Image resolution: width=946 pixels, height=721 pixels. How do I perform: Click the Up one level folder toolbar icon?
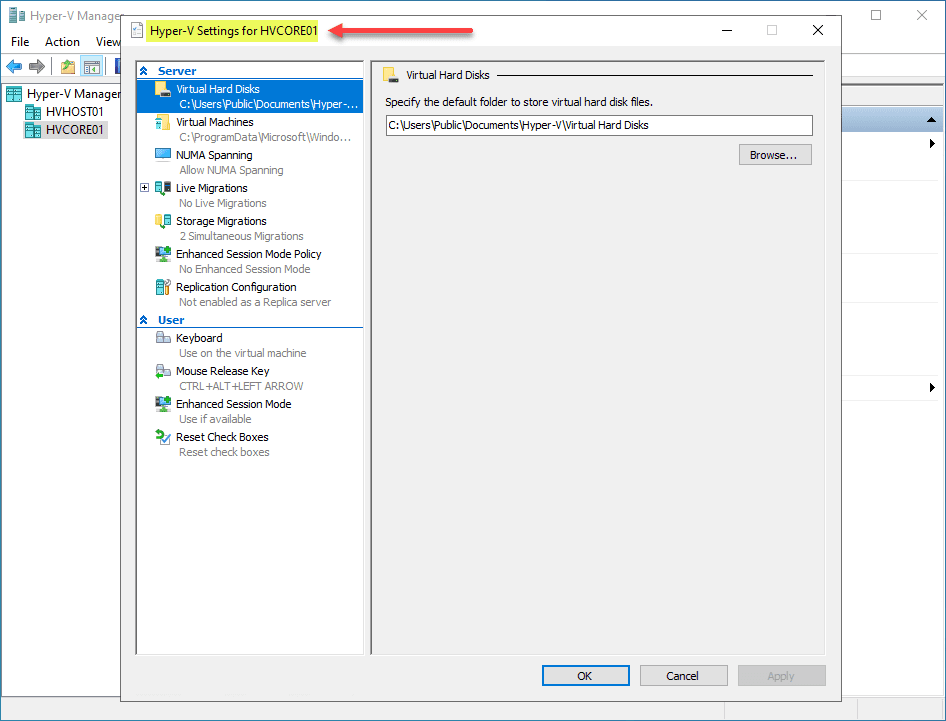point(68,66)
